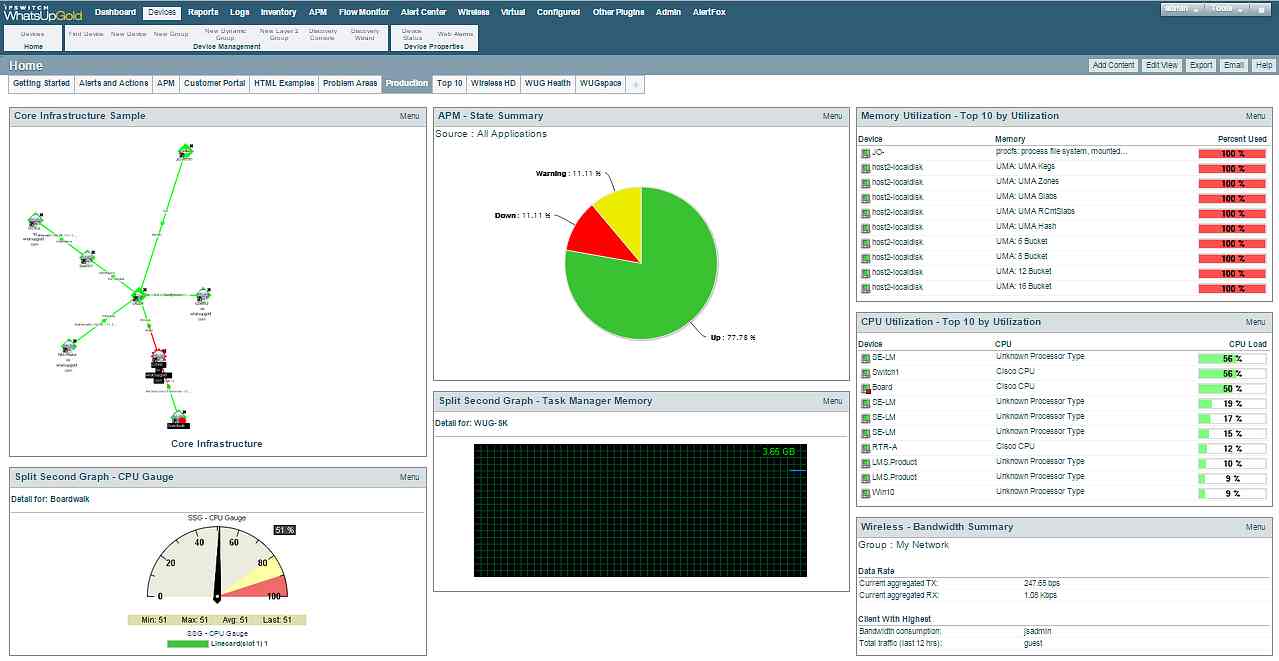Click the Board device icon in CPU Utilization
Screen dimensions: 1279x661
(866, 388)
